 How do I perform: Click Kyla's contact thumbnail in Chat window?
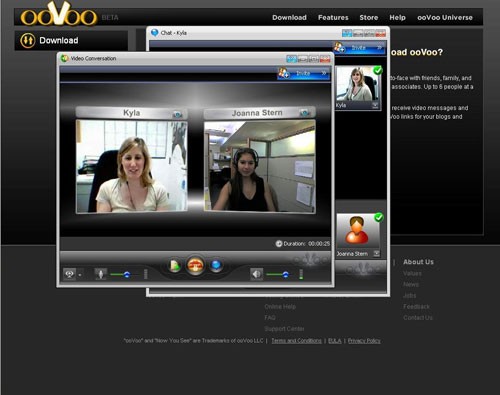click(357, 84)
